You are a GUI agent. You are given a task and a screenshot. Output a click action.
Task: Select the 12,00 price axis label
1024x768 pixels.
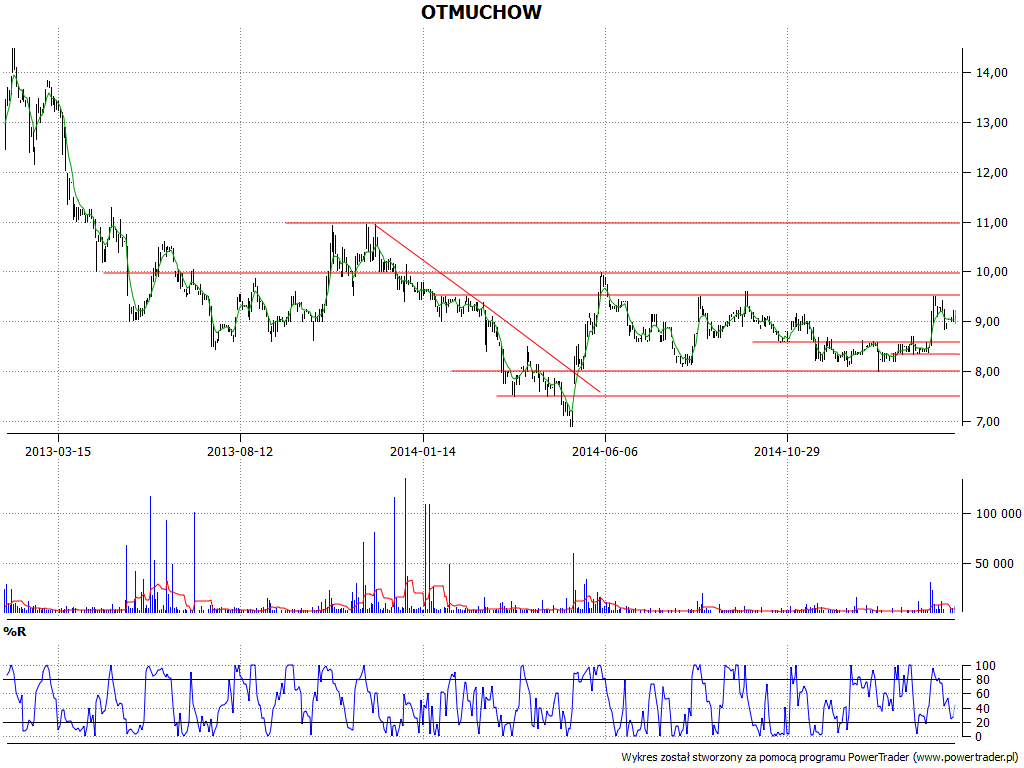tap(991, 172)
